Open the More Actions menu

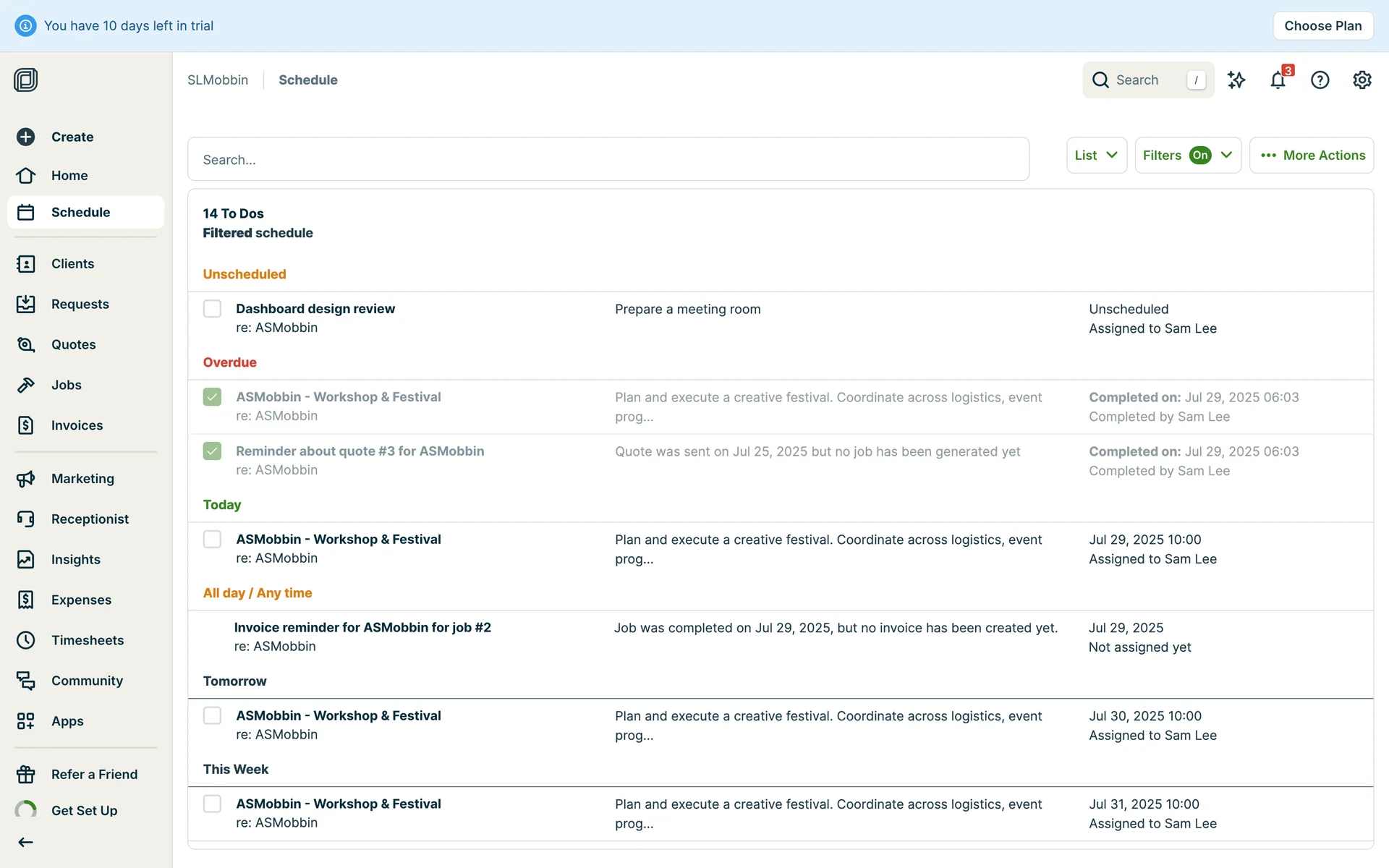[1311, 156]
